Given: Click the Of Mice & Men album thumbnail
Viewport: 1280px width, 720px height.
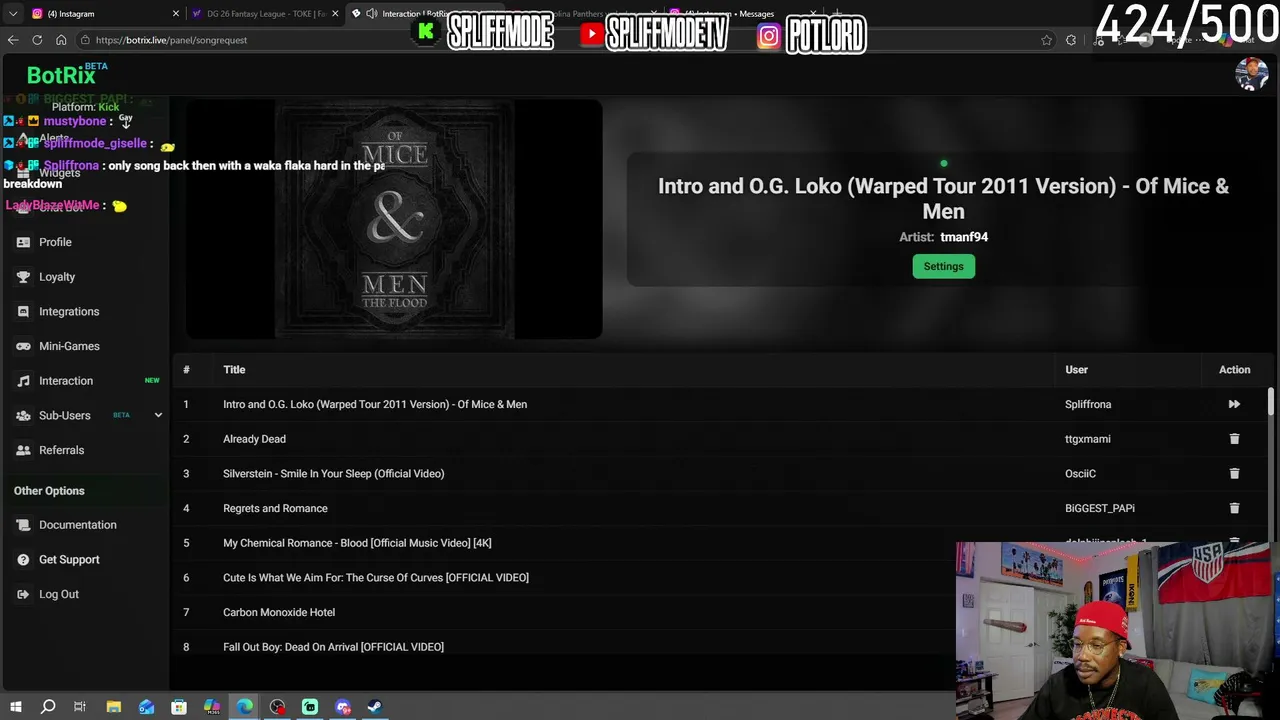Looking at the screenshot, I should pyautogui.click(x=394, y=220).
